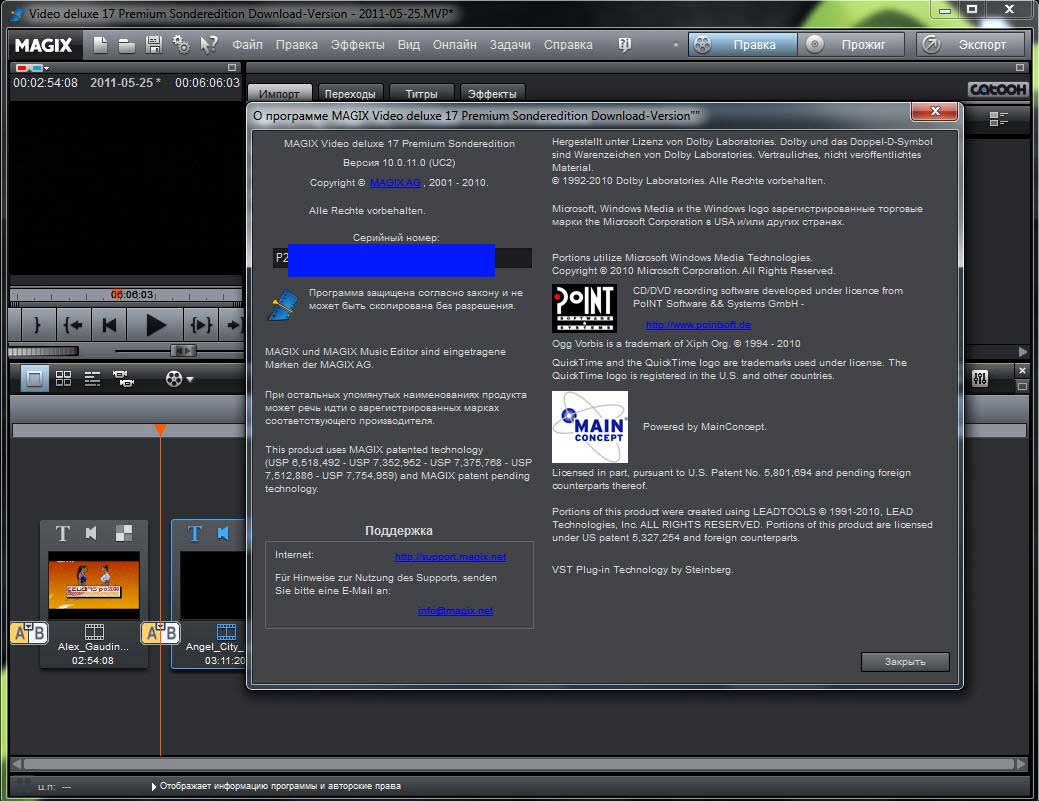Switch to scene overview grid mode
The image size is (1039, 801).
tap(63, 379)
